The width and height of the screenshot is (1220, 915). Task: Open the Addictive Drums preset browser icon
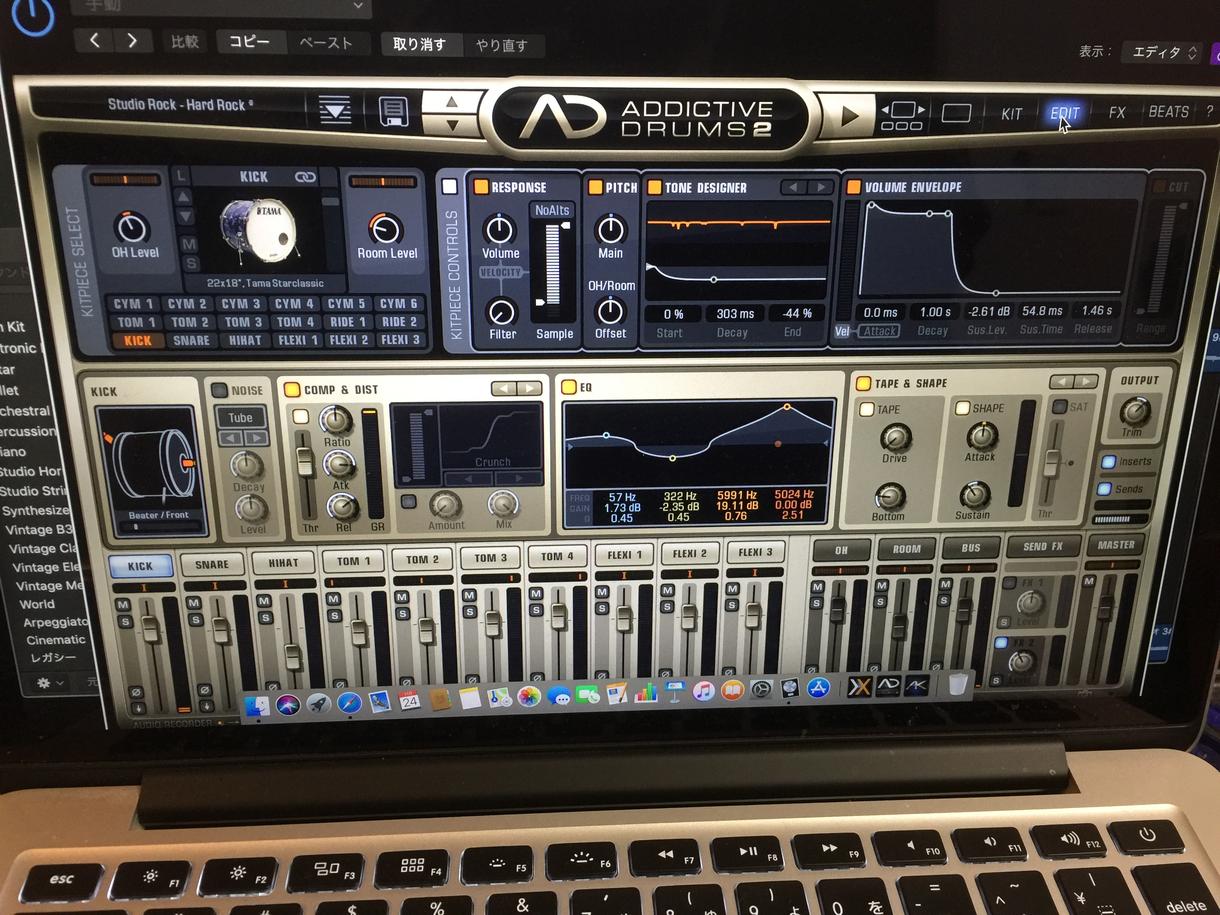[334, 110]
